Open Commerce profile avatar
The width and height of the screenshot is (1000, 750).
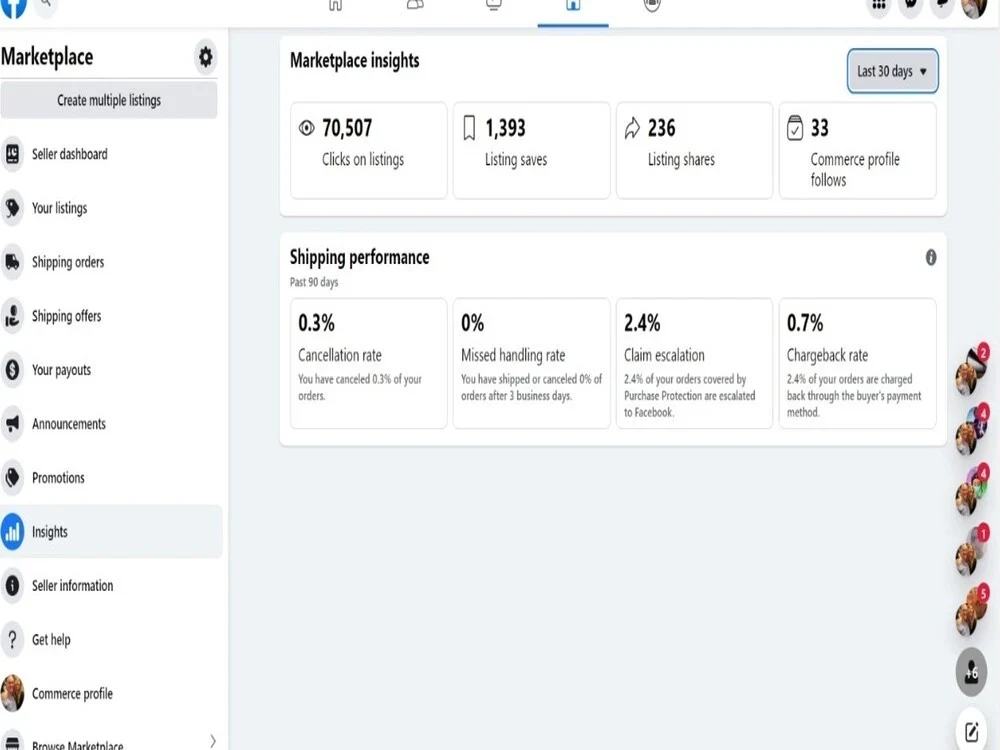(12, 693)
